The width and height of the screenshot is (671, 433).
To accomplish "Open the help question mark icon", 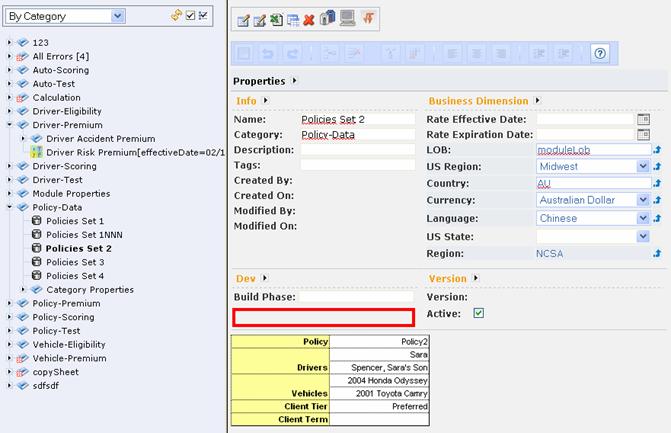I will pos(600,53).
